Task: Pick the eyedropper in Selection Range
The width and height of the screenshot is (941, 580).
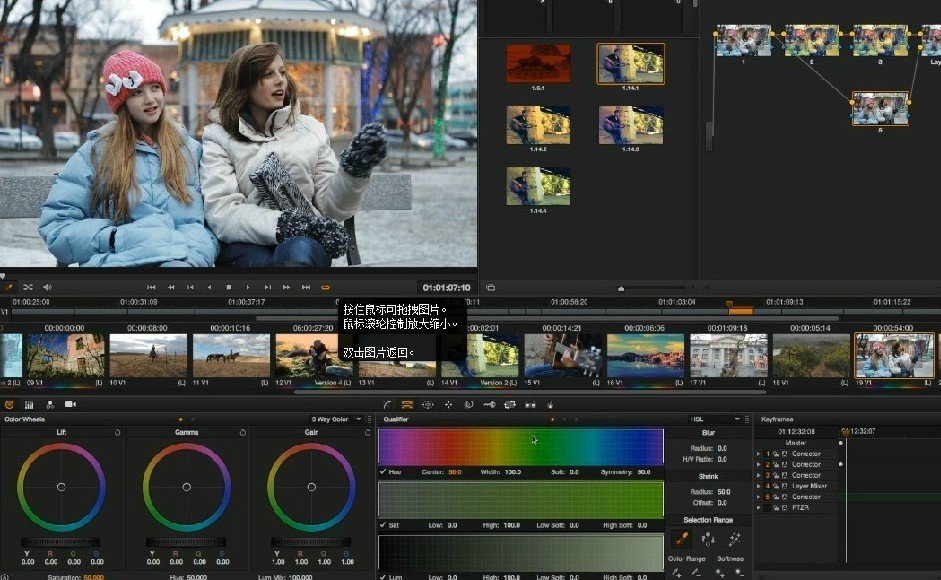Action: (682, 539)
